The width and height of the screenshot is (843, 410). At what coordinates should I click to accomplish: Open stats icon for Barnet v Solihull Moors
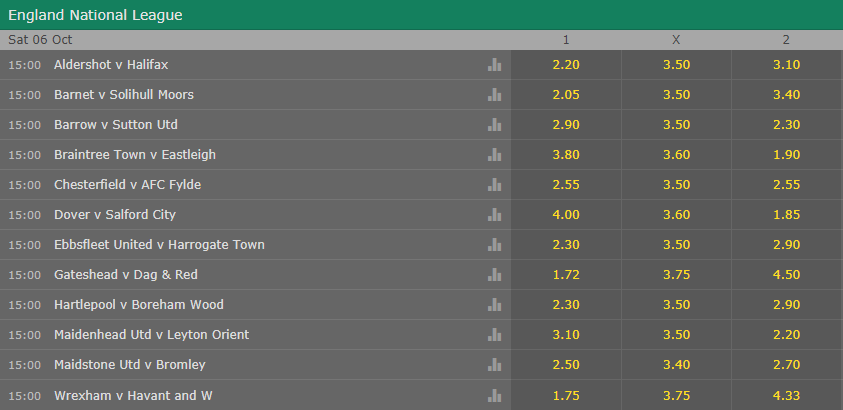click(494, 95)
